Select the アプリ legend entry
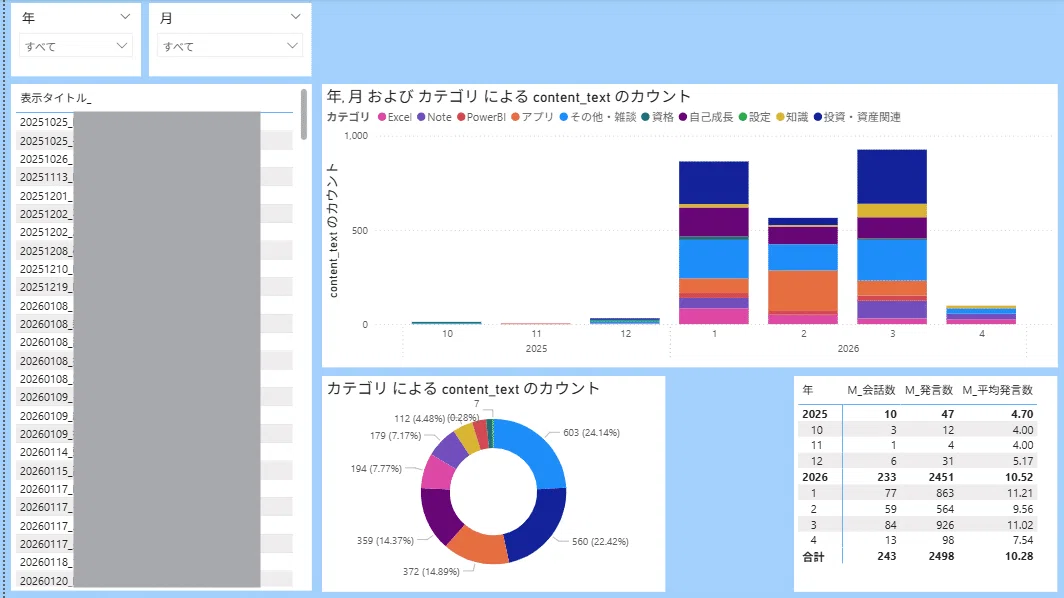Image resolution: width=1064 pixels, height=598 pixels. coord(533,117)
